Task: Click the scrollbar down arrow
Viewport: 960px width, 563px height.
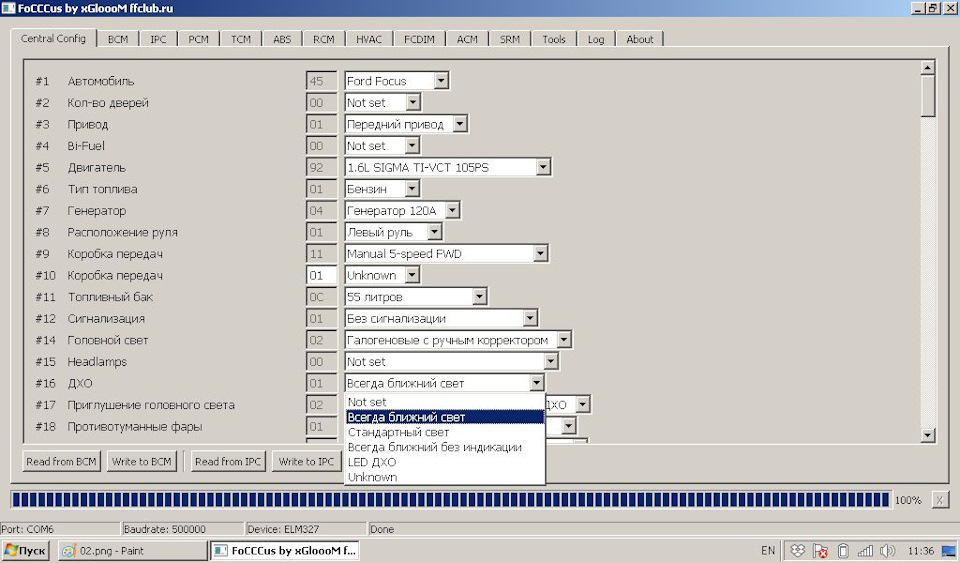Action: point(928,435)
